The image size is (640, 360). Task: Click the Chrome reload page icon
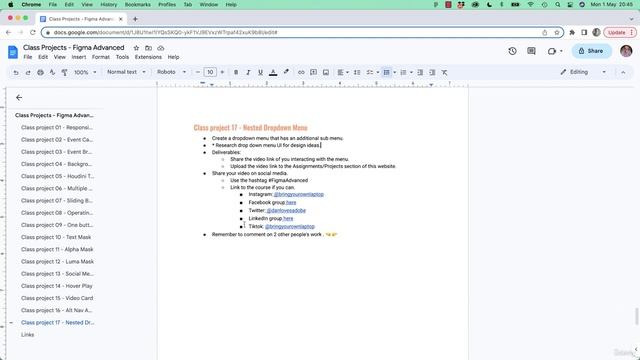(x=33, y=32)
